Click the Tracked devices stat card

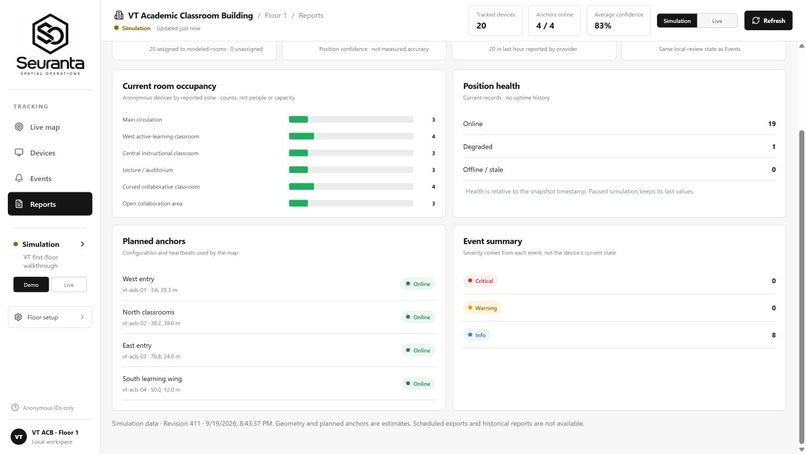[496, 21]
